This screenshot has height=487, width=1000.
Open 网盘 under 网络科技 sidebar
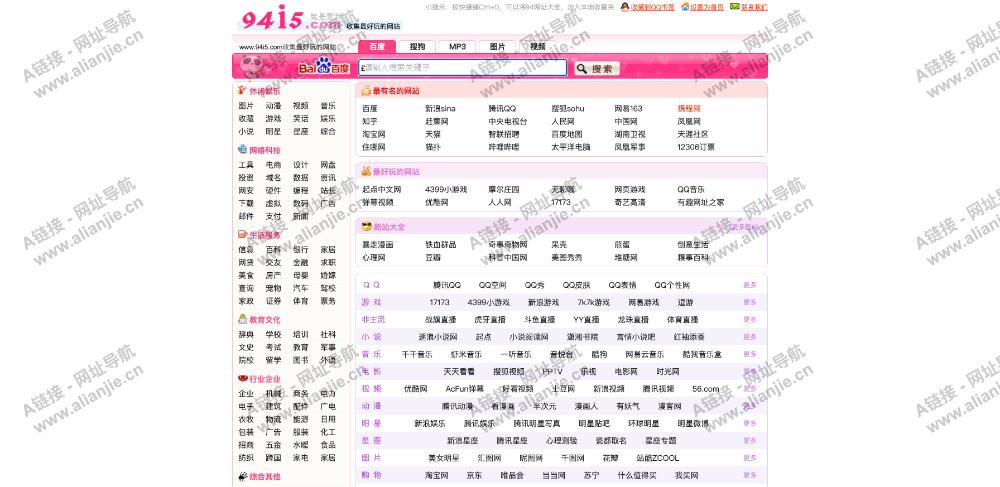click(328, 164)
